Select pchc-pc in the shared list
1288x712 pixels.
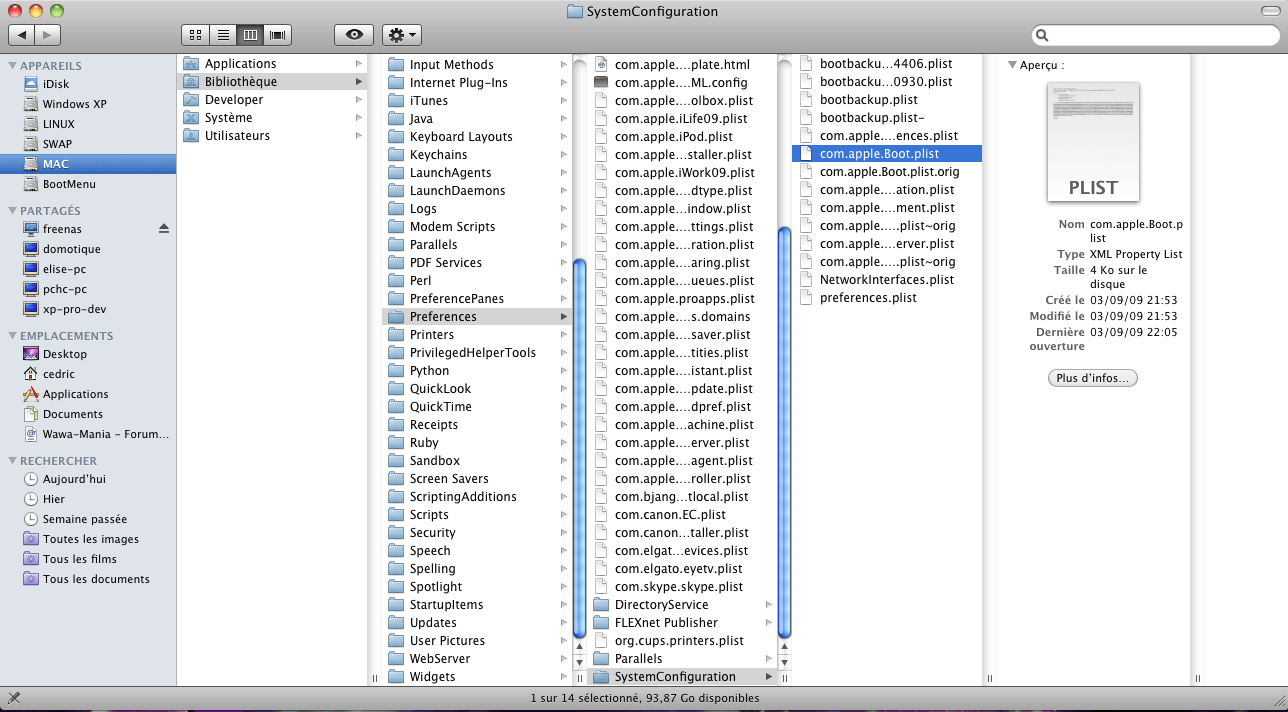pos(64,289)
